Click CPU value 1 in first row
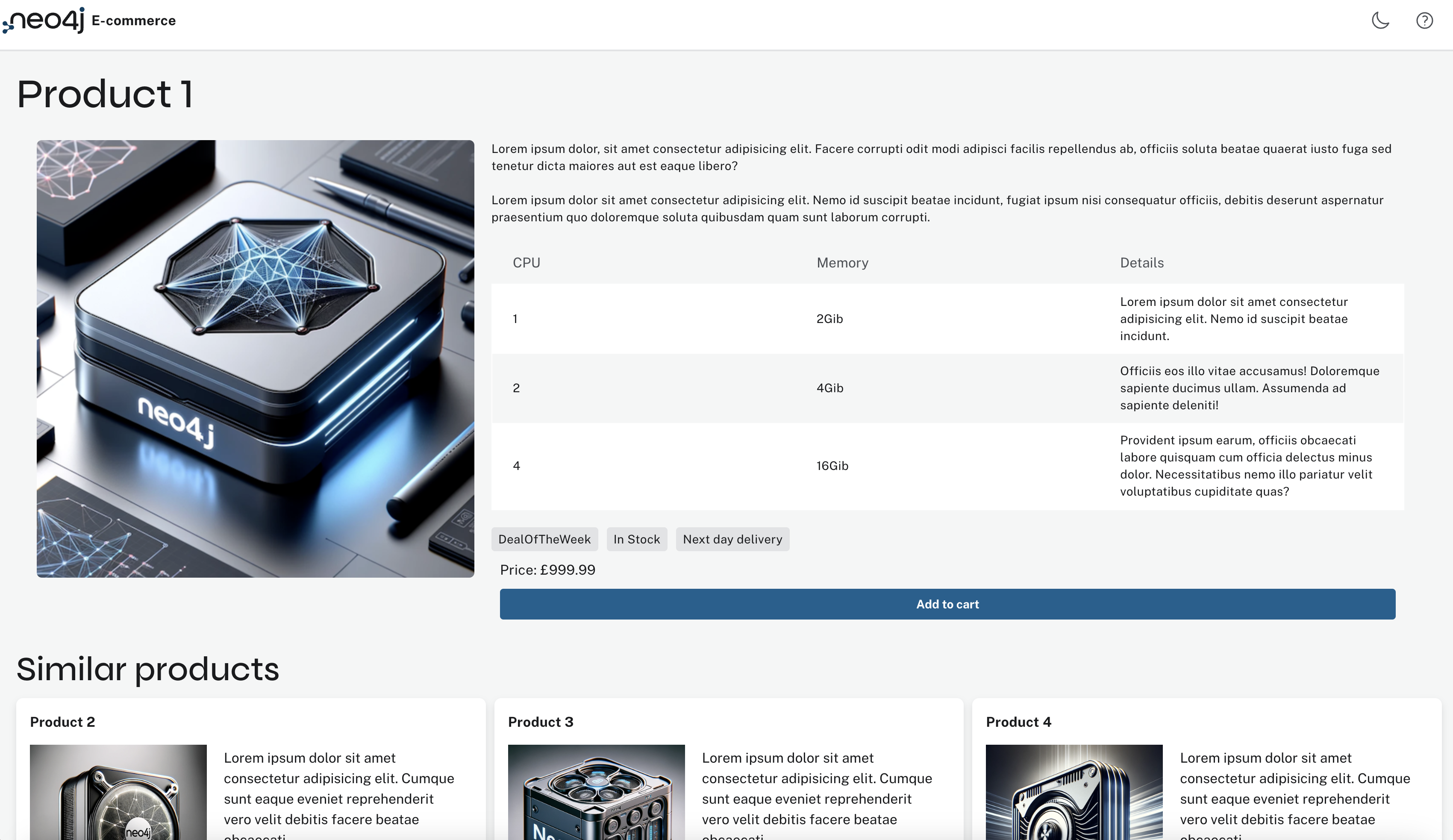This screenshot has width=1453, height=840. point(515,319)
